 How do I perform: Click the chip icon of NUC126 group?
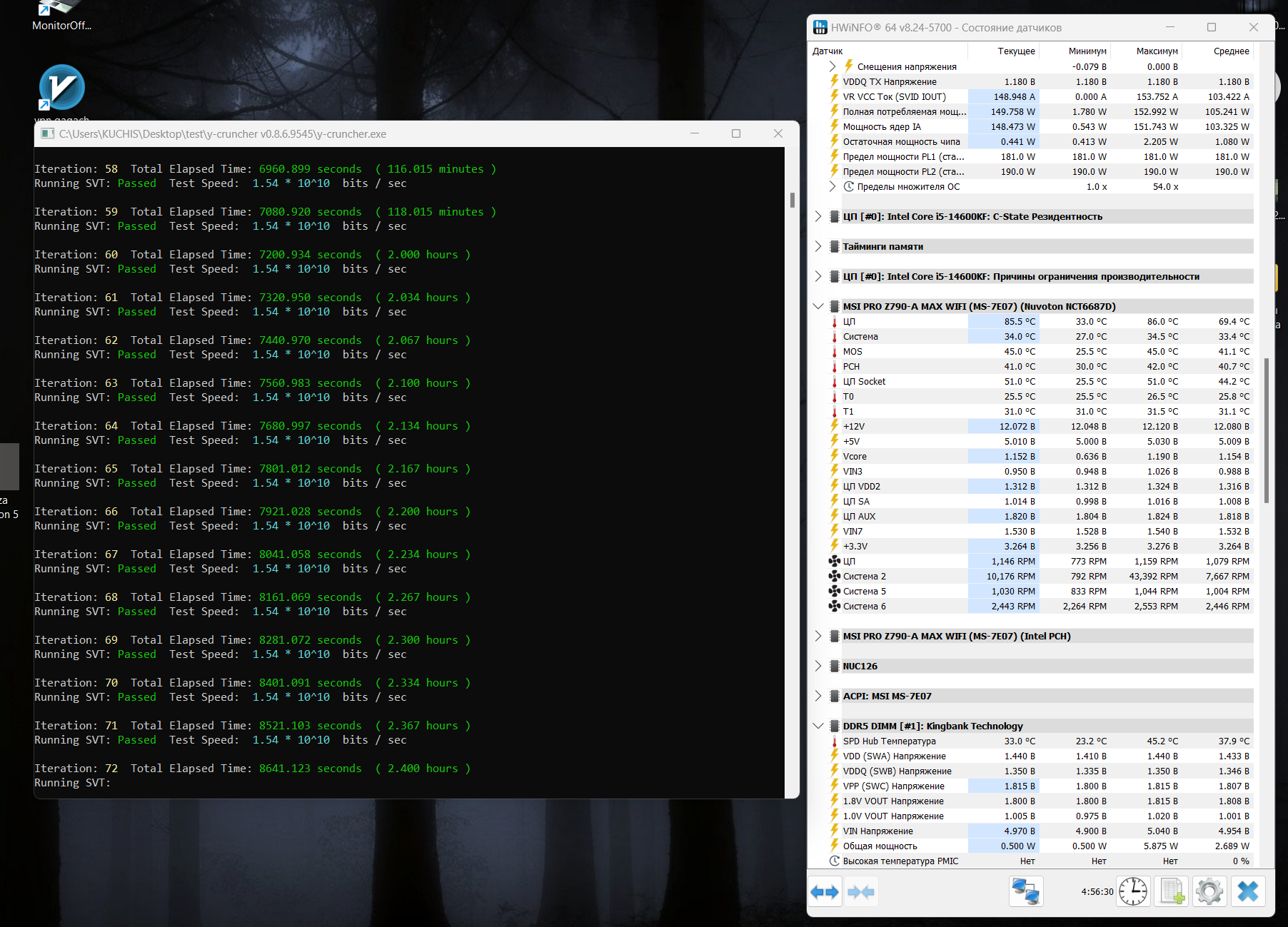pyautogui.click(x=834, y=666)
